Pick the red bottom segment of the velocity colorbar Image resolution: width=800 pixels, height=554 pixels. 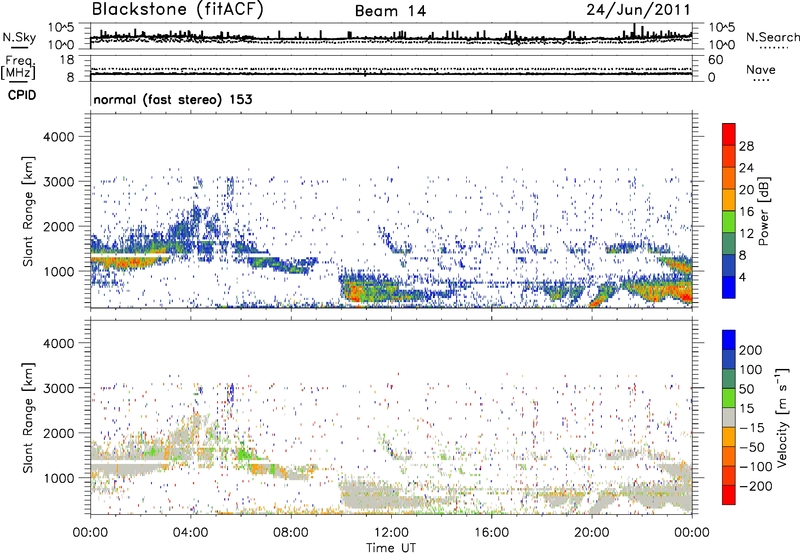[x=729, y=495]
